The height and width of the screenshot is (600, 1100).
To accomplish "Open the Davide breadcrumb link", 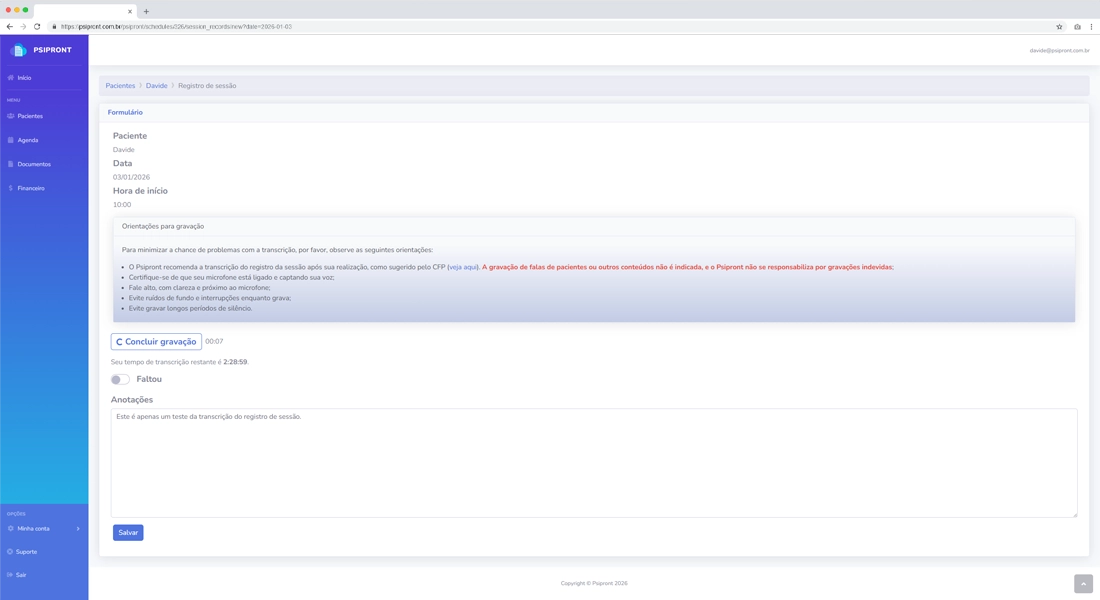I will (157, 86).
